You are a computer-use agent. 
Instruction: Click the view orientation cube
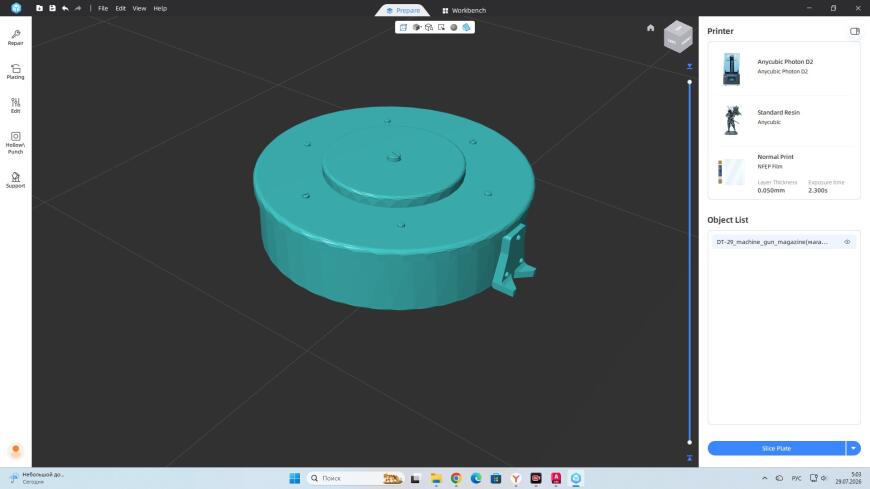click(678, 36)
